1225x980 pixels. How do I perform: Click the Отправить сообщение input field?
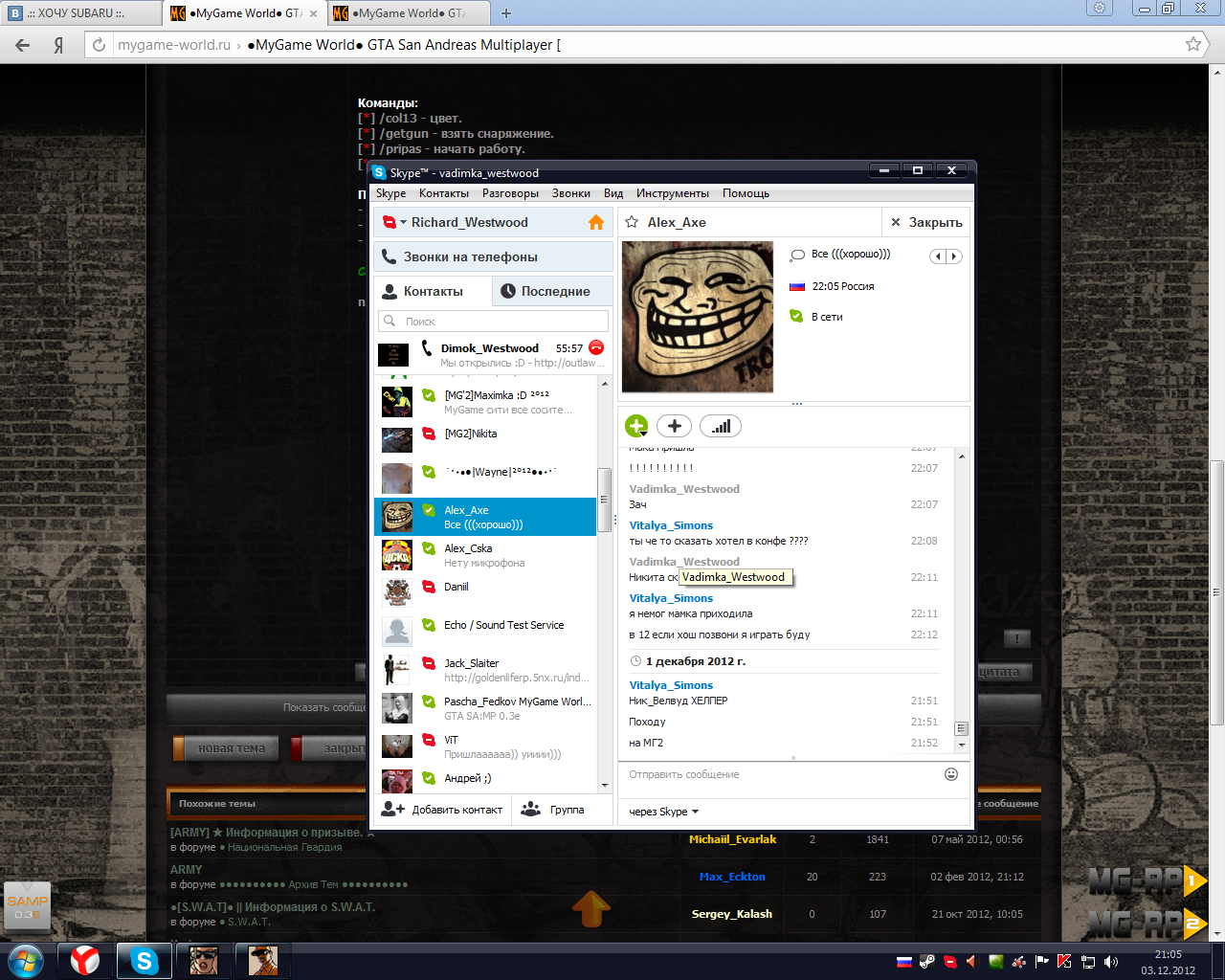(780, 774)
